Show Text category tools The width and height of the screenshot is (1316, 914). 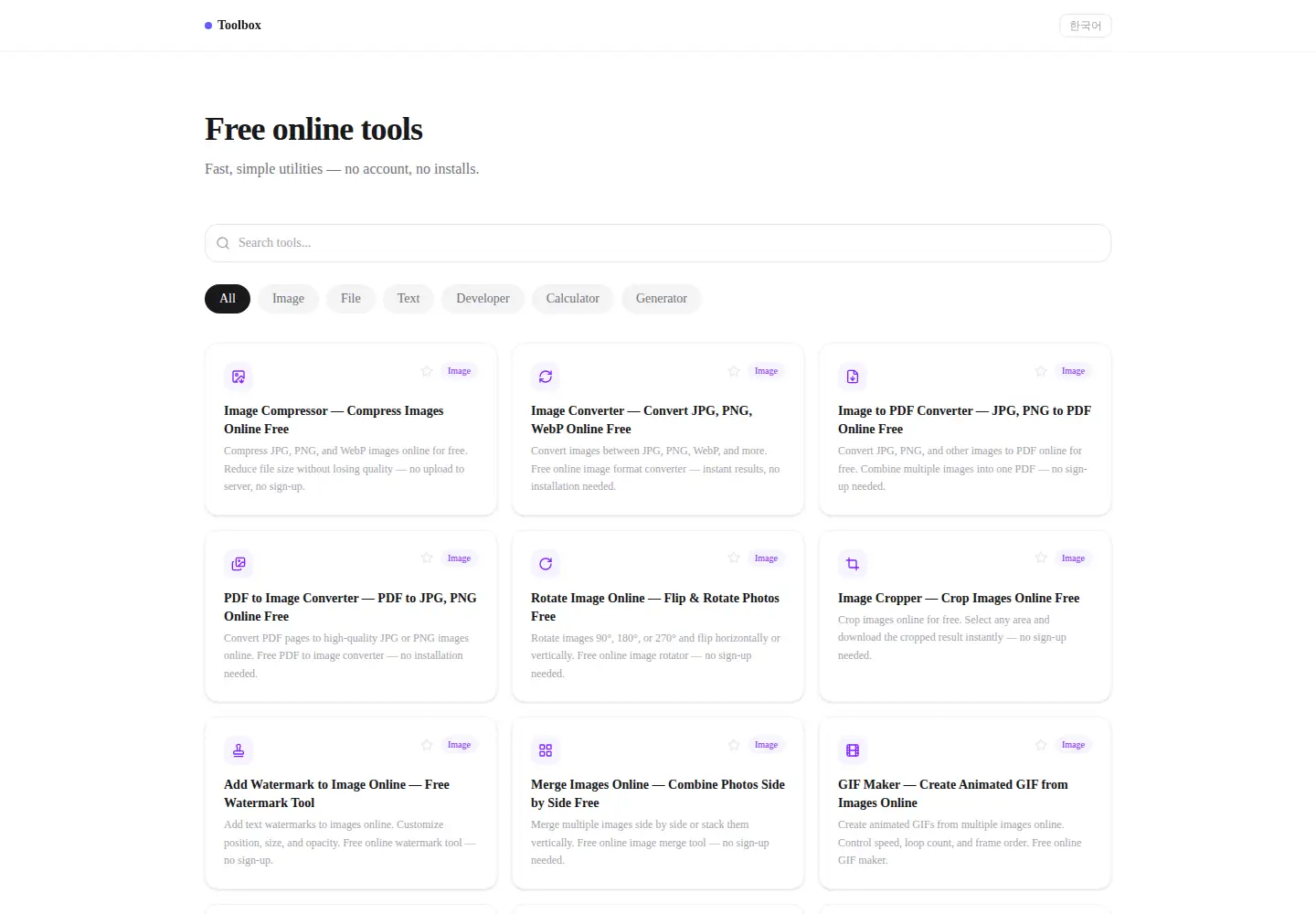pyautogui.click(x=409, y=299)
